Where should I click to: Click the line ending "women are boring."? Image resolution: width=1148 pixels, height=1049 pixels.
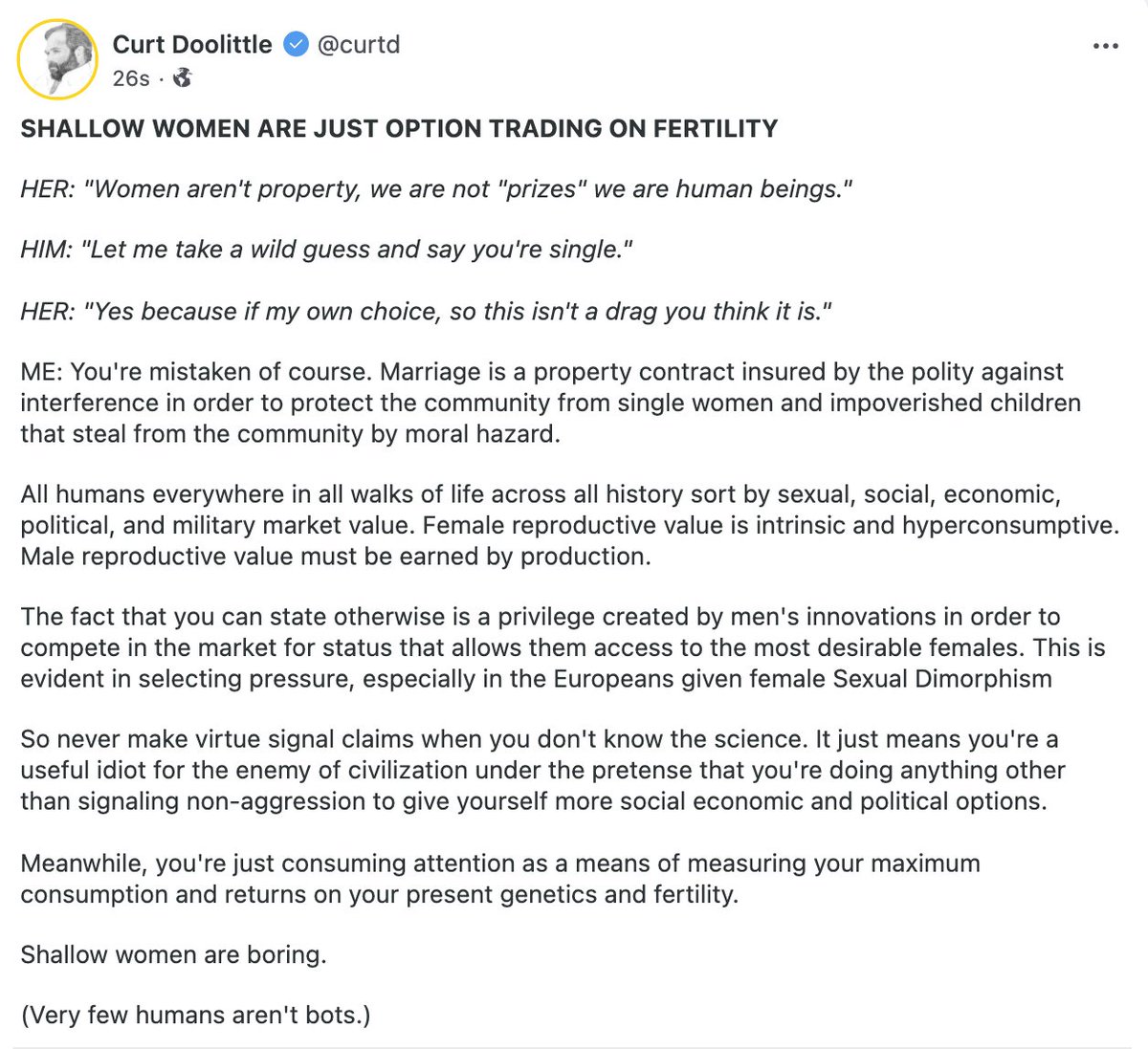tap(173, 954)
